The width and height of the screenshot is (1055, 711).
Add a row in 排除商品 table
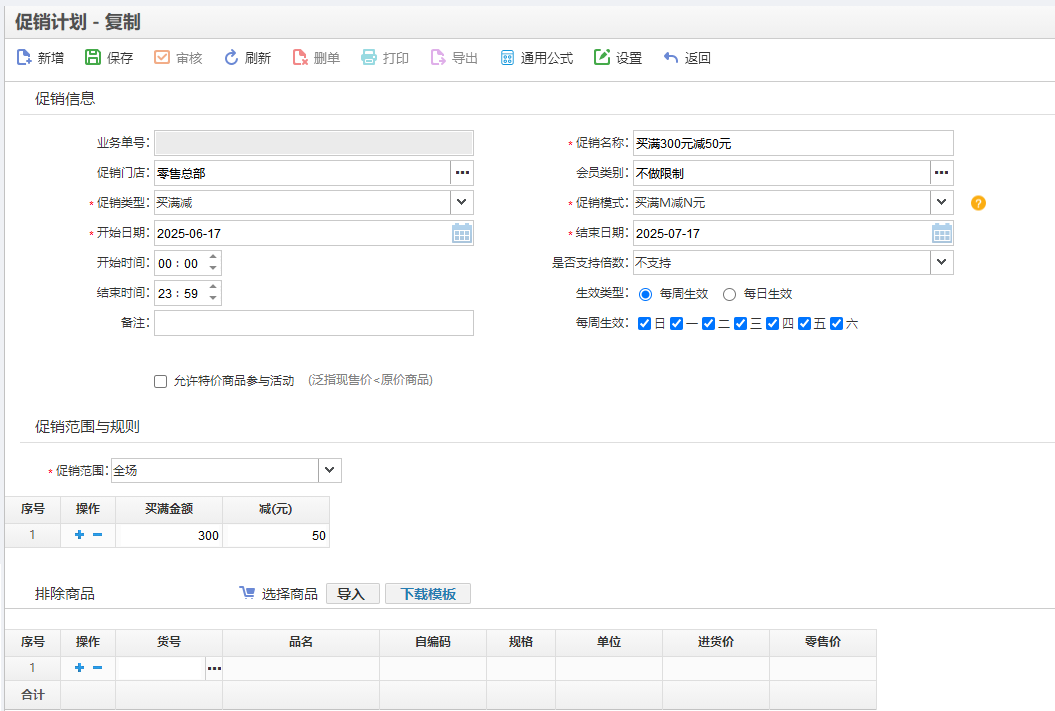[x=79, y=668]
